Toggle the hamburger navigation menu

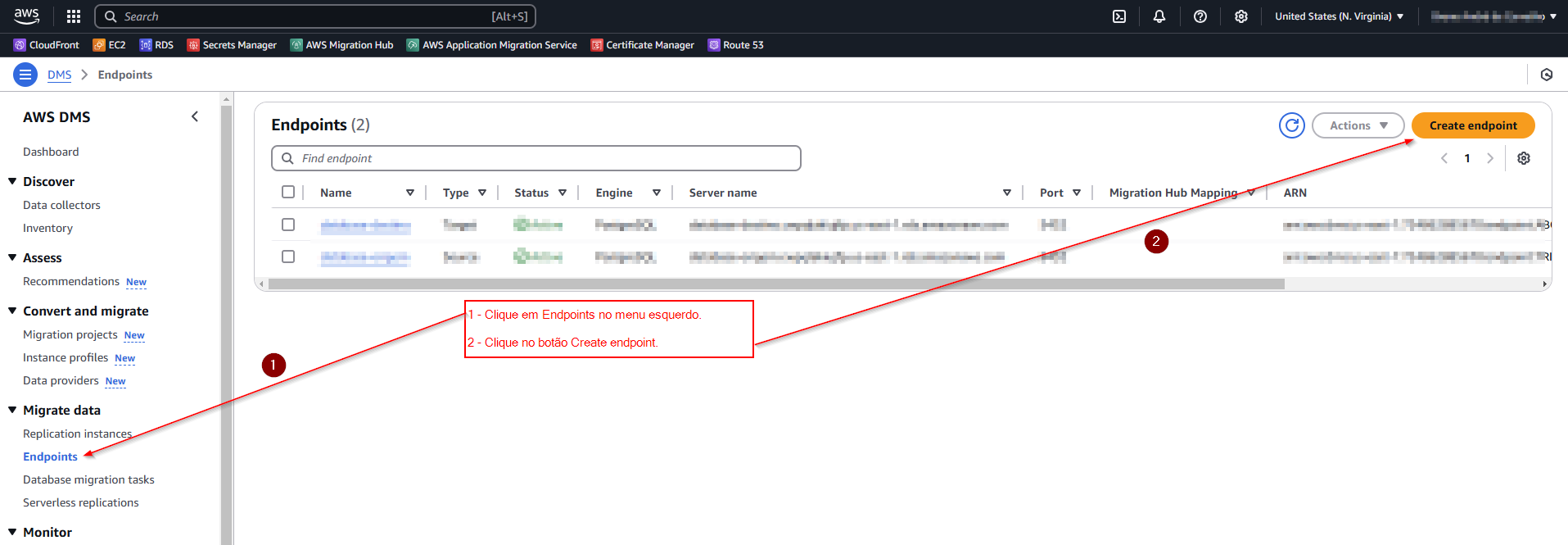pyautogui.click(x=25, y=75)
